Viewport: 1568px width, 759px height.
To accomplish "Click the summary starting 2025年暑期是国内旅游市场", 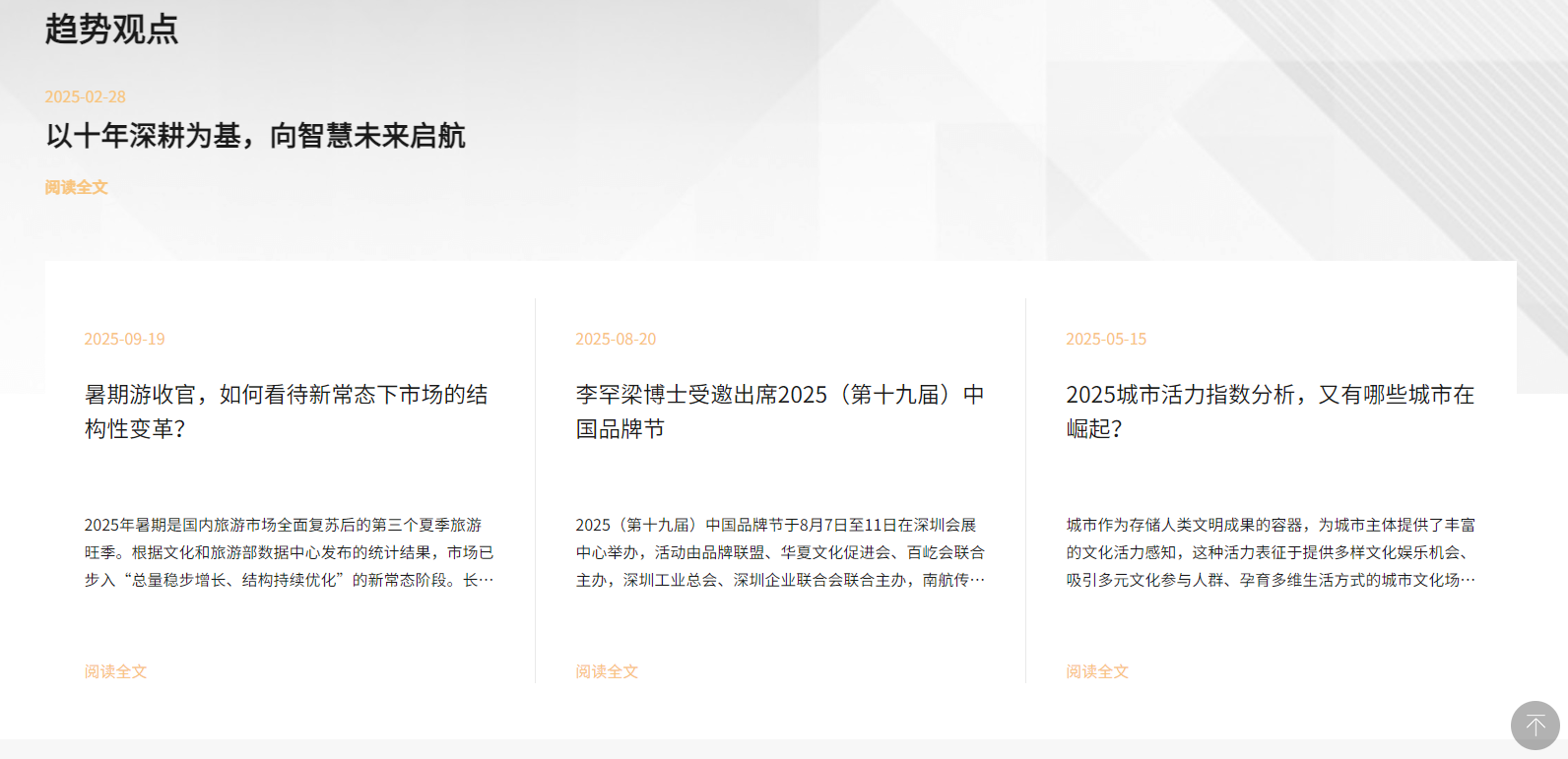I will click(289, 552).
